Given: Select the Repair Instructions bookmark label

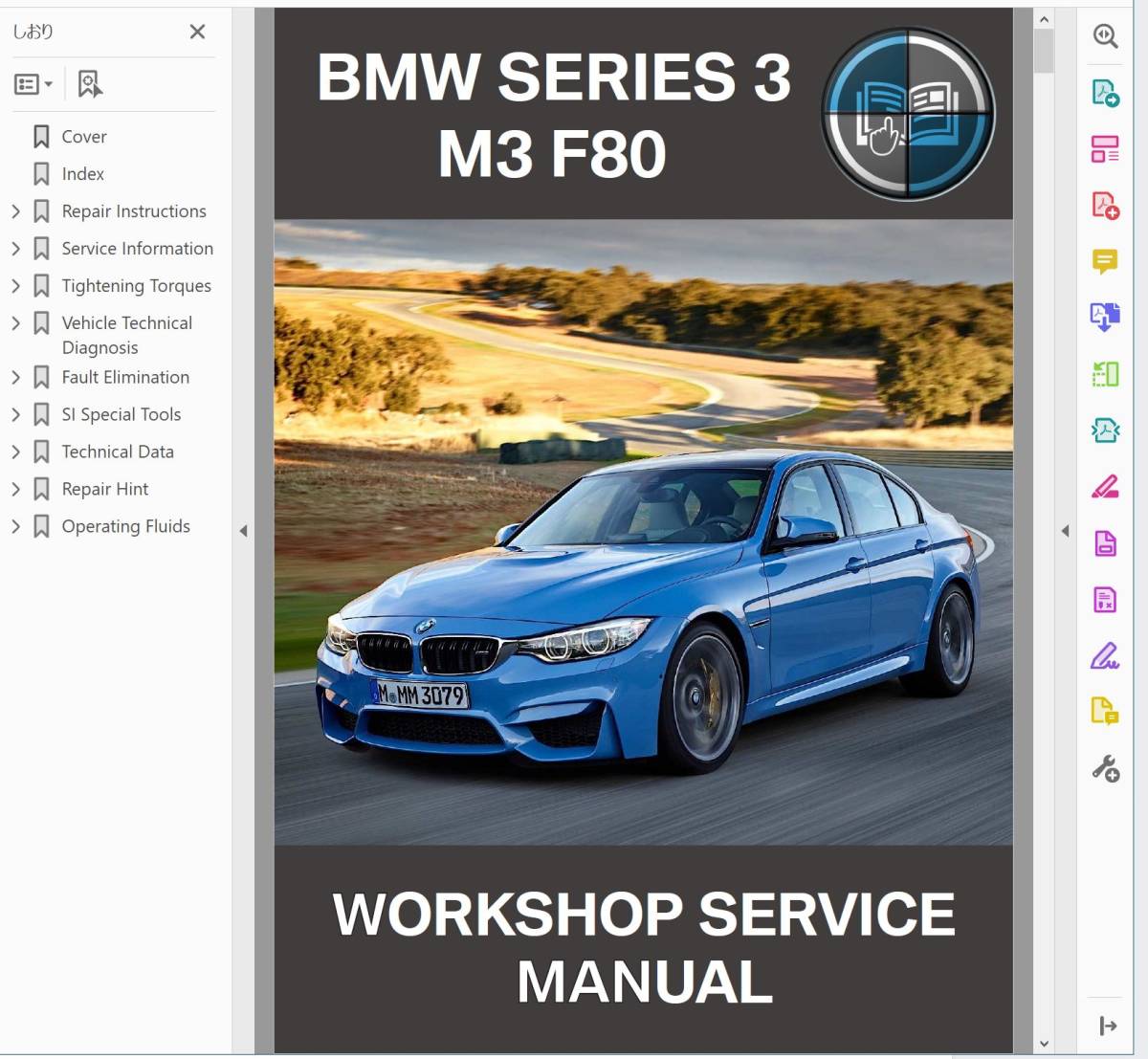Looking at the screenshot, I should (134, 211).
